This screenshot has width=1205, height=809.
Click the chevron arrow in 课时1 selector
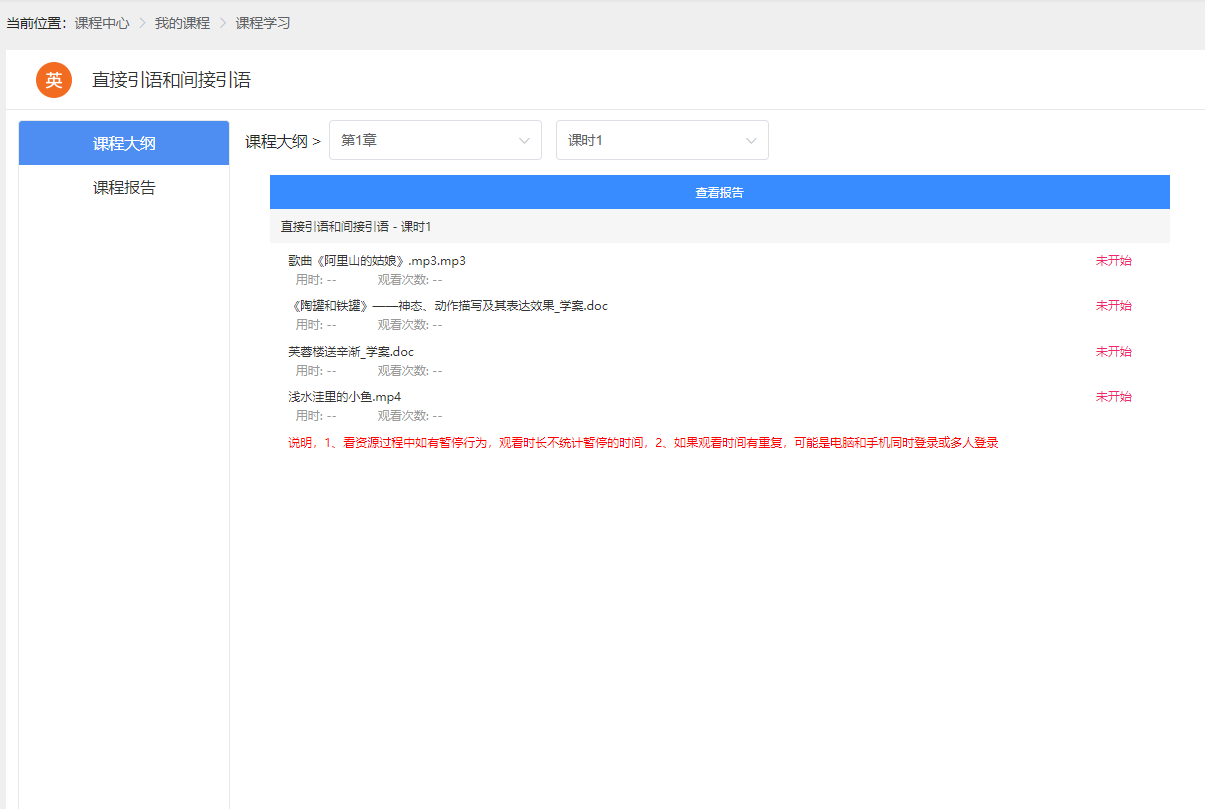point(751,141)
